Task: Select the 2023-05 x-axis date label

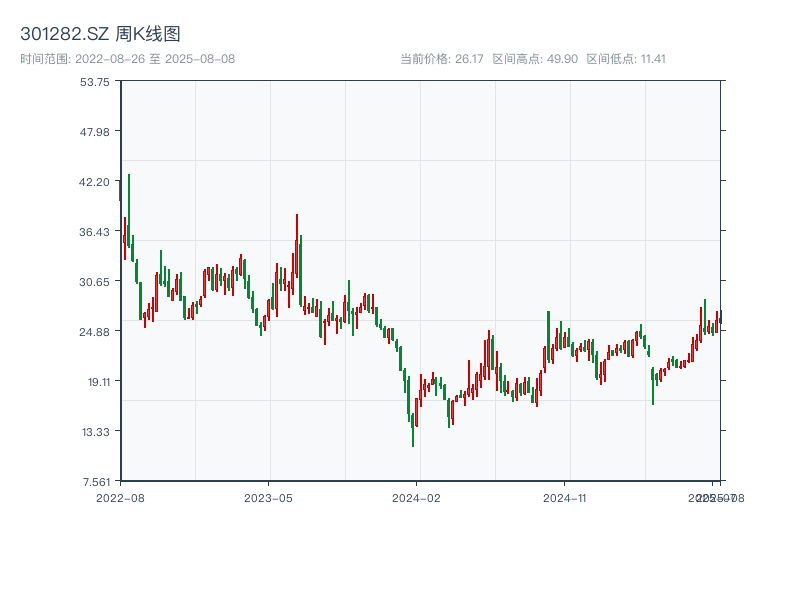Action: (x=268, y=497)
